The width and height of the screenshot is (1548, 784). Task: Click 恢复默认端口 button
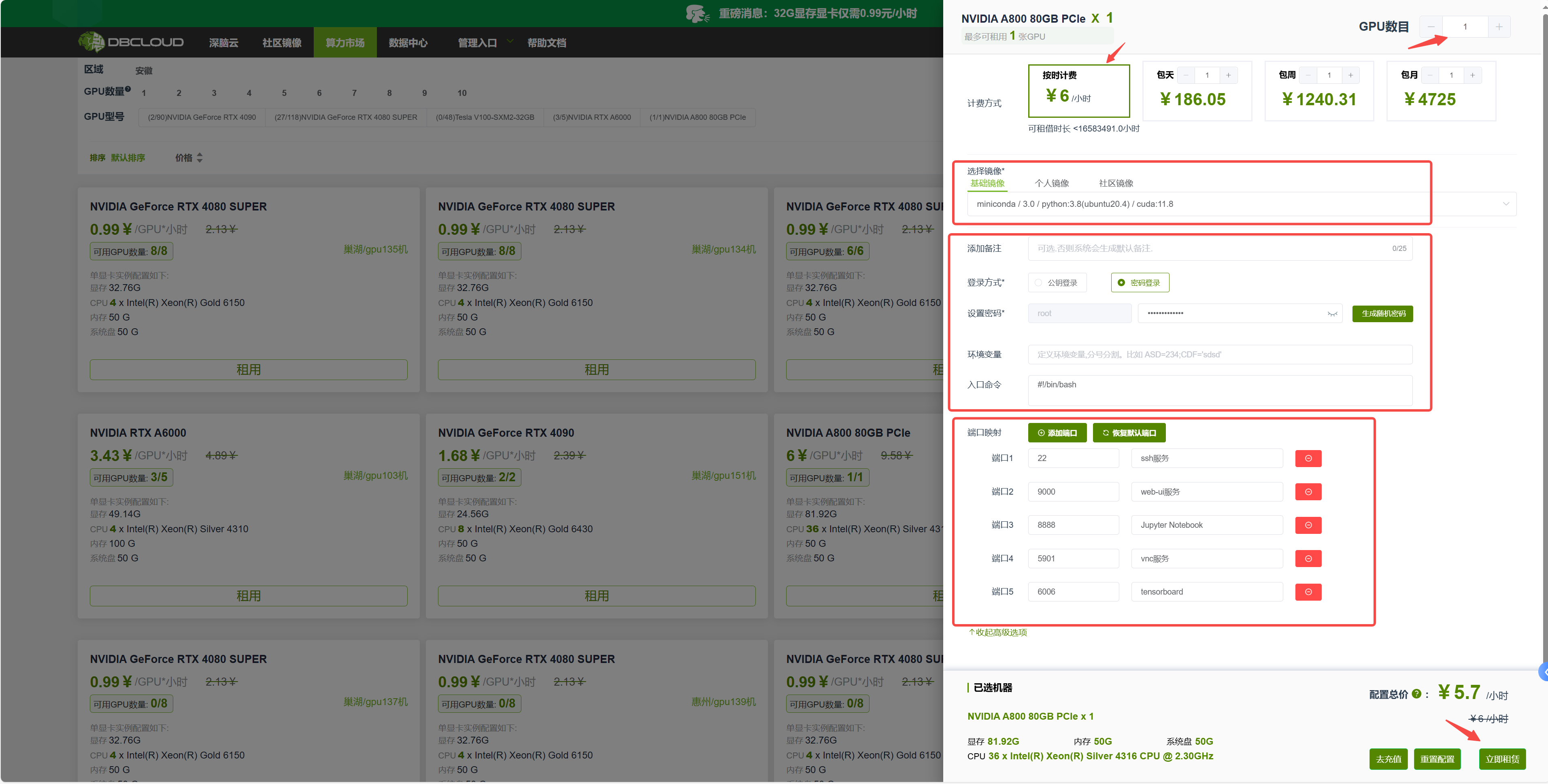pos(1129,433)
